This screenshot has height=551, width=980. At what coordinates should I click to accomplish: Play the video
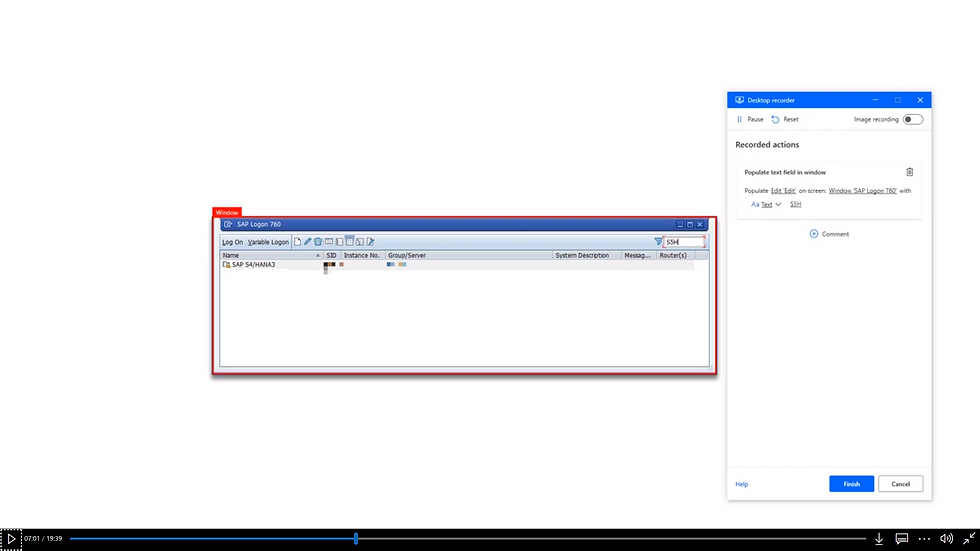(11, 539)
